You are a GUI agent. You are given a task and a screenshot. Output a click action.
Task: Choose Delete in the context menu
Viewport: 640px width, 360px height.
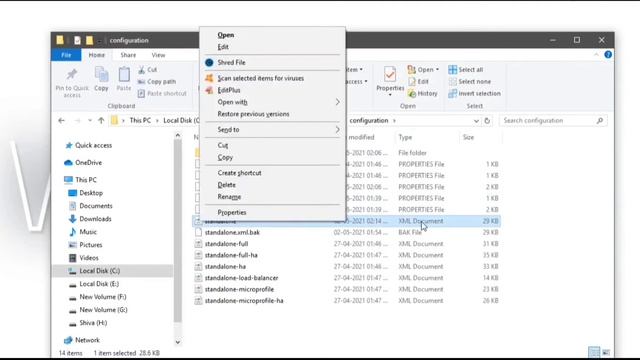227,185
